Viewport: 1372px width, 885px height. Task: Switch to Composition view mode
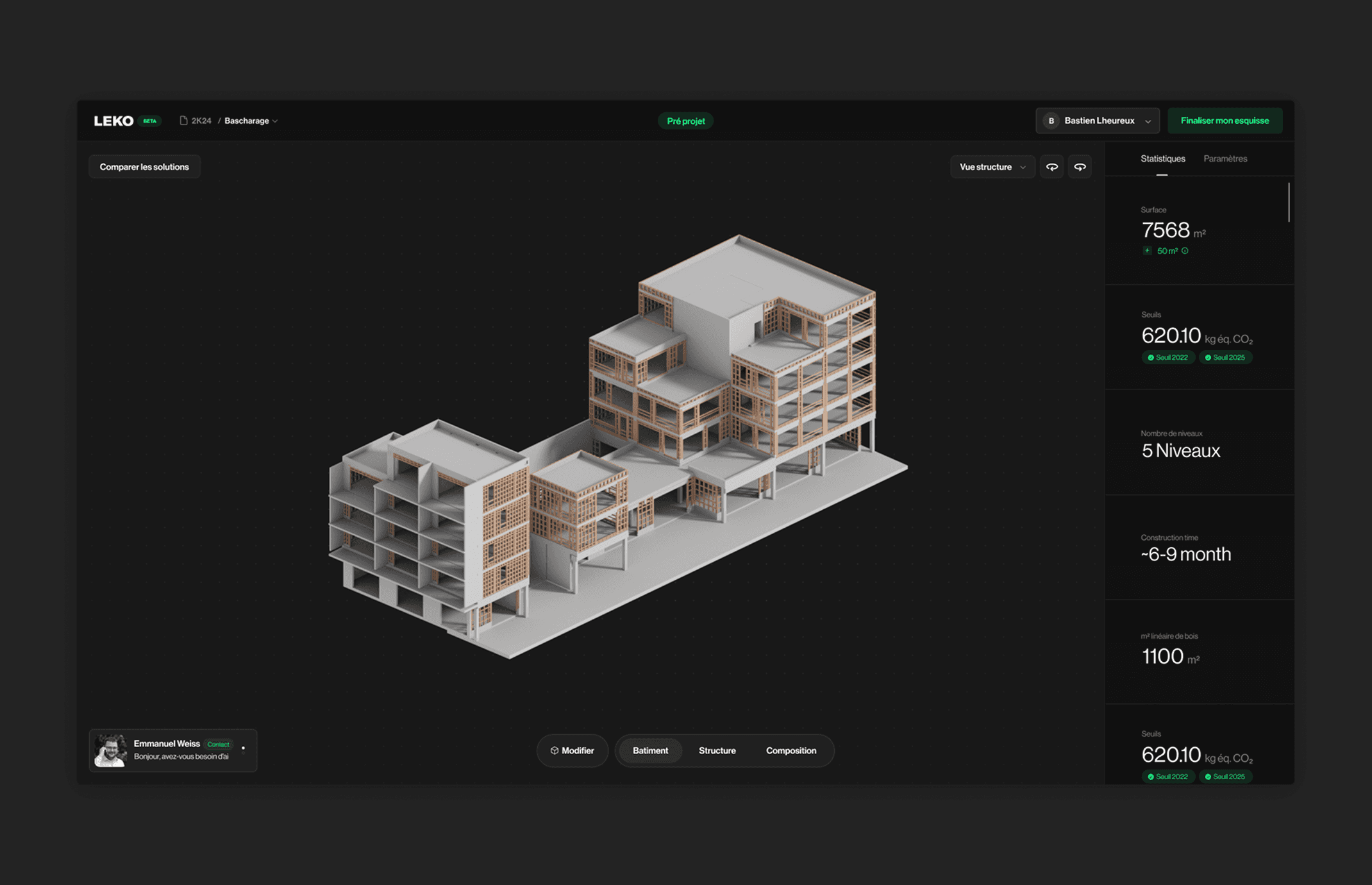click(x=791, y=750)
